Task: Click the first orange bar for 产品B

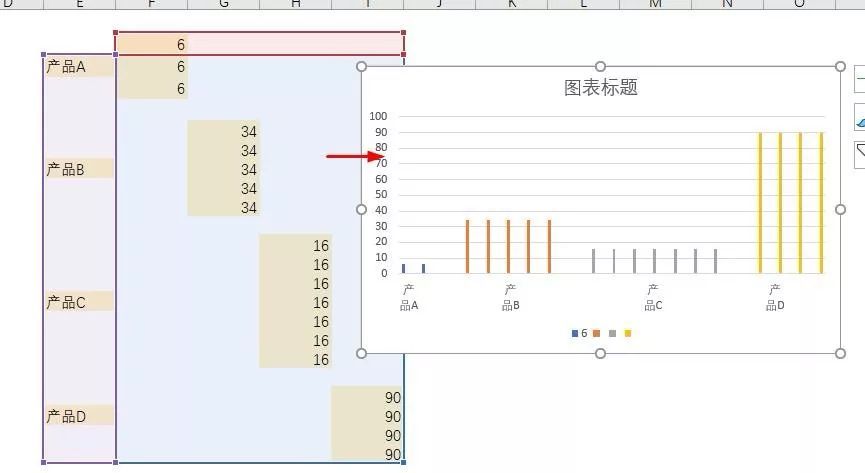Action: click(467, 247)
